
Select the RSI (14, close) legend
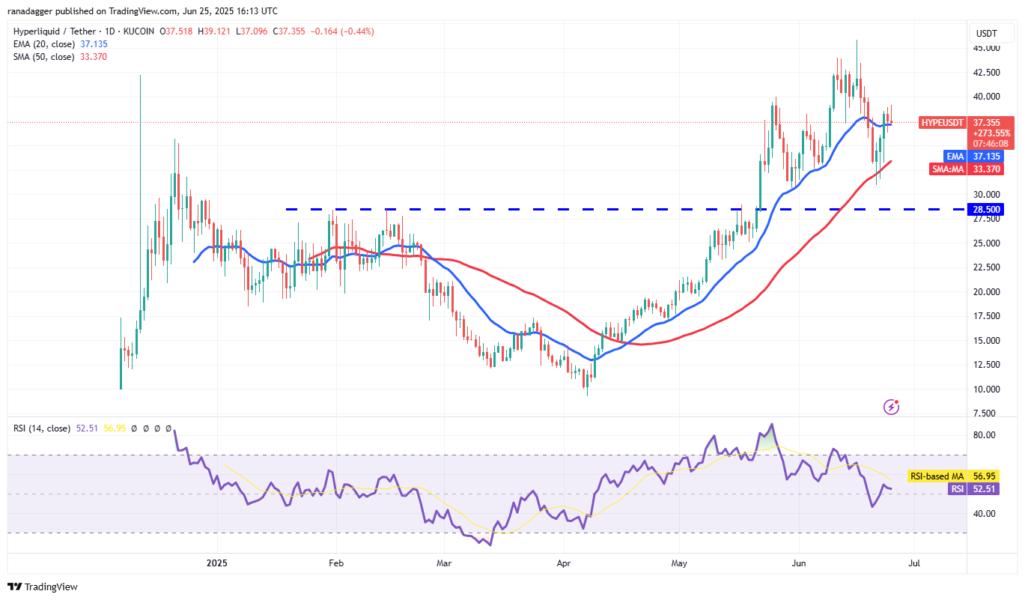[42, 429]
